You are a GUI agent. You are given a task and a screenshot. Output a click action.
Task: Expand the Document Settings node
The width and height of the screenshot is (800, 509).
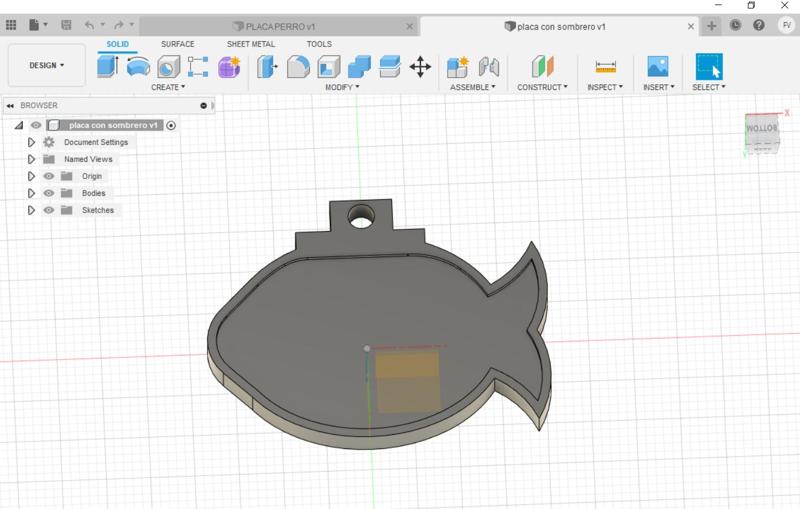tap(31, 142)
